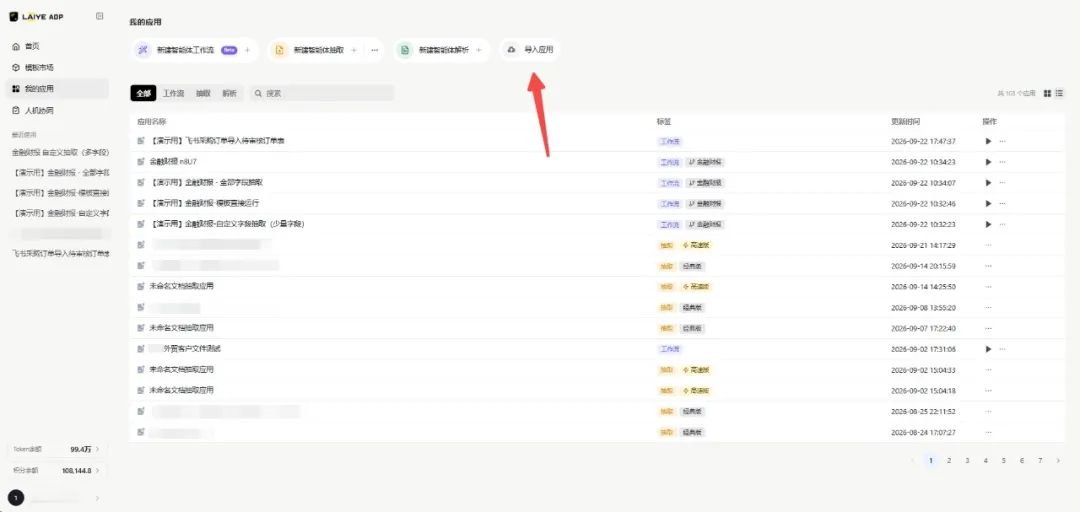Viewport: 1080px width, 512px height.
Task: Click the 经典版 tag on the 2026-09-14 20:15:59 row
Action: pyautogui.click(x=692, y=266)
